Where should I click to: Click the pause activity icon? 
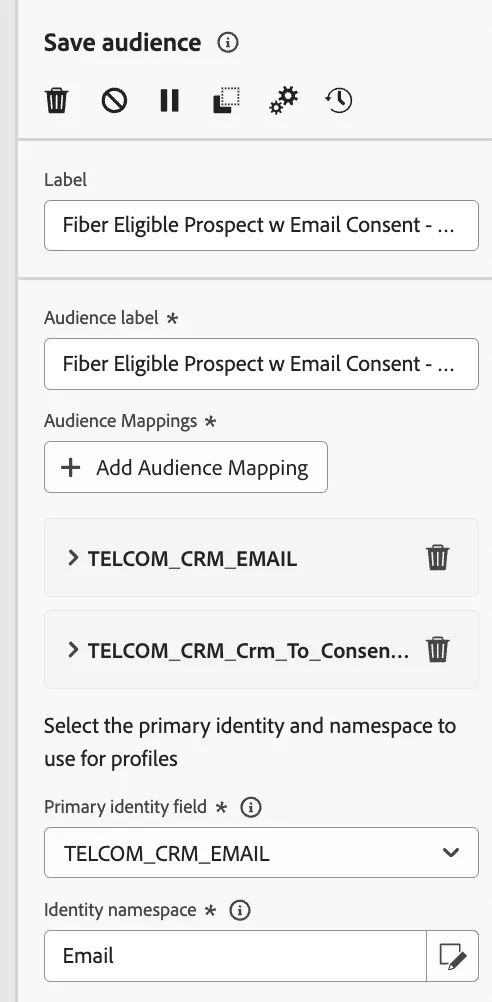[169, 100]
